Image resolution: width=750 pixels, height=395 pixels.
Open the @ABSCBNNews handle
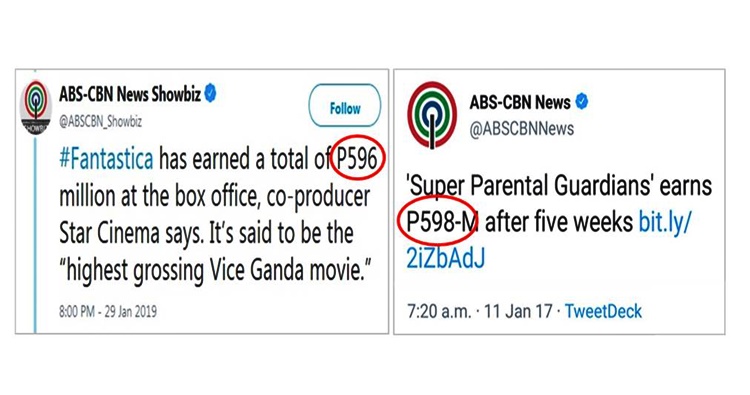[522, 129]
